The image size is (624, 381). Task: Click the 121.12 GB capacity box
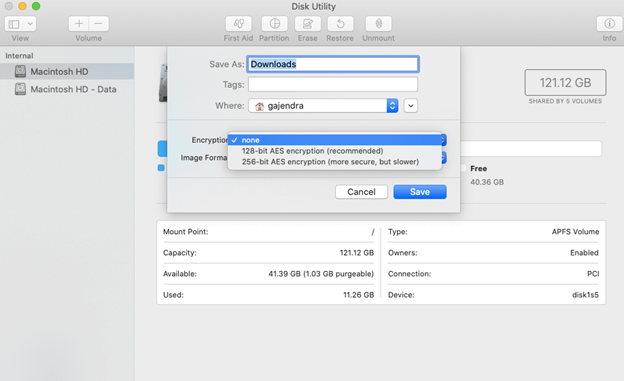tap(565, 82)
